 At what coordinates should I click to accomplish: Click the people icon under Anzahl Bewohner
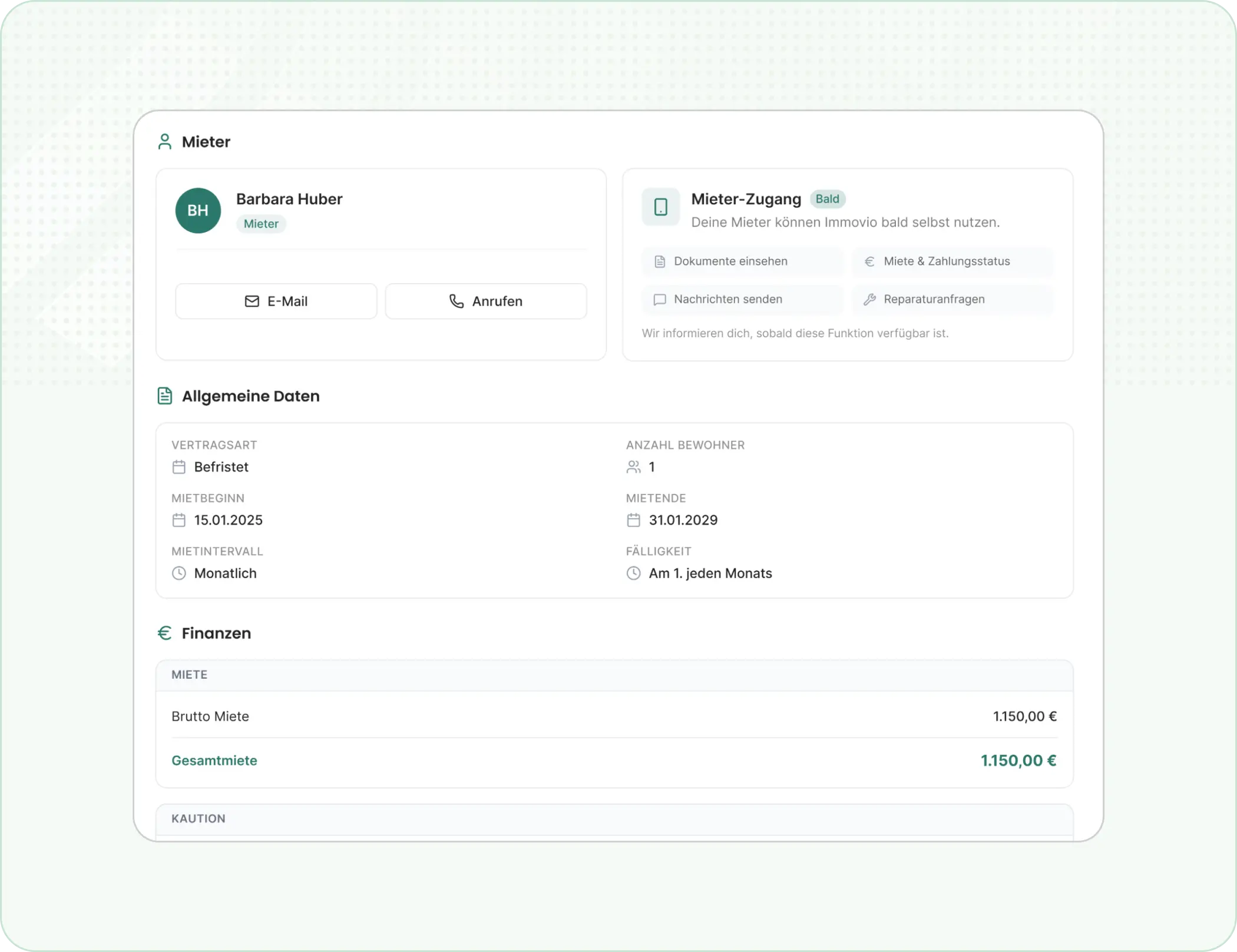point(633,467)
